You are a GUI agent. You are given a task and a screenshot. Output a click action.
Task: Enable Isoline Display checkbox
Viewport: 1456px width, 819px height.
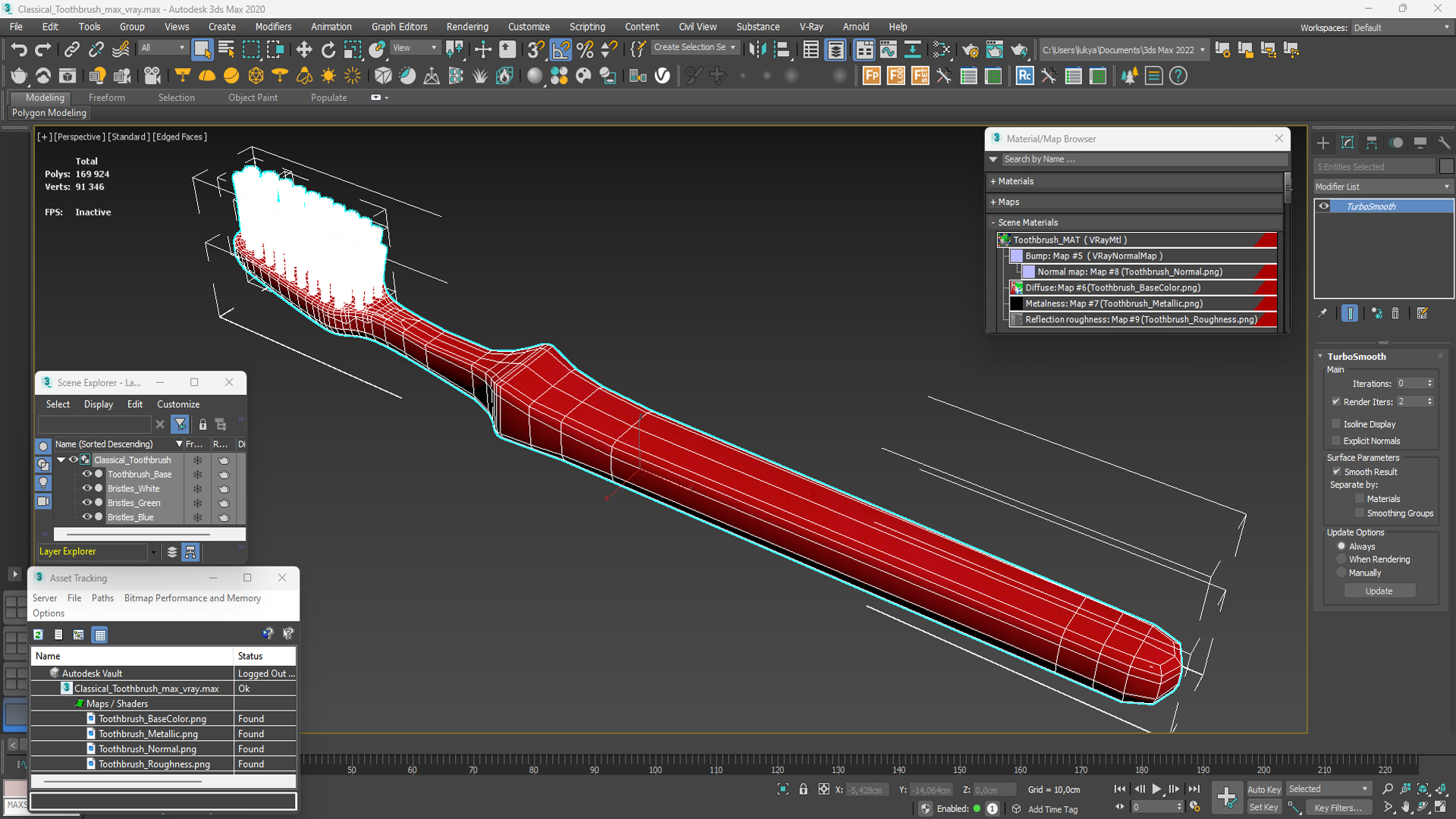(x=1336, y=424)
